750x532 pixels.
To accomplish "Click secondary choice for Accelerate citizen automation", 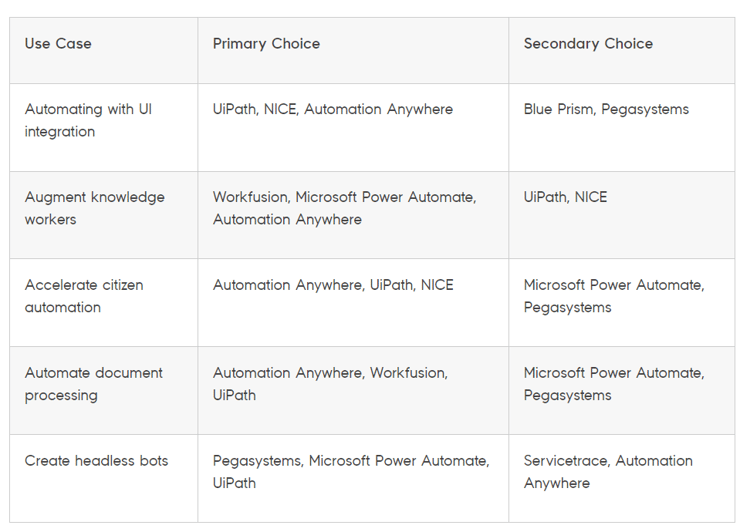I will [621, 302].
